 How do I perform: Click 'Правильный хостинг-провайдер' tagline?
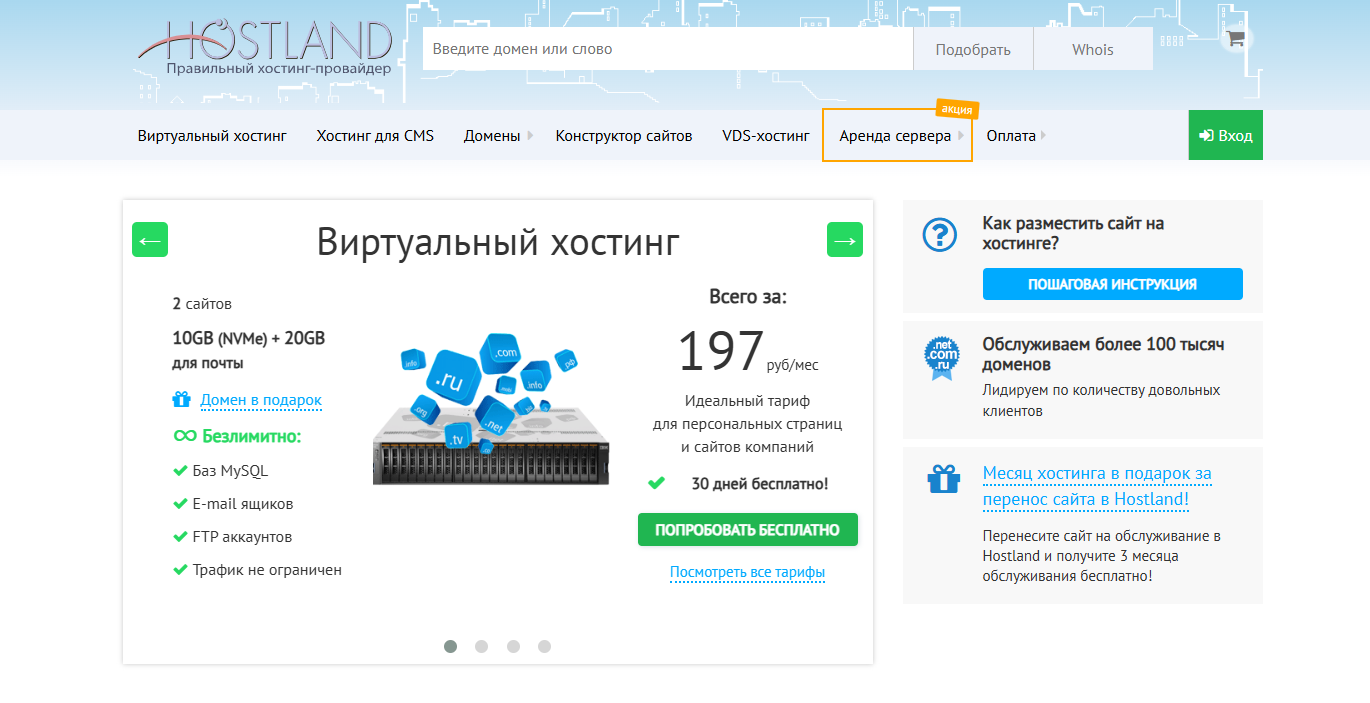(279, 69)
